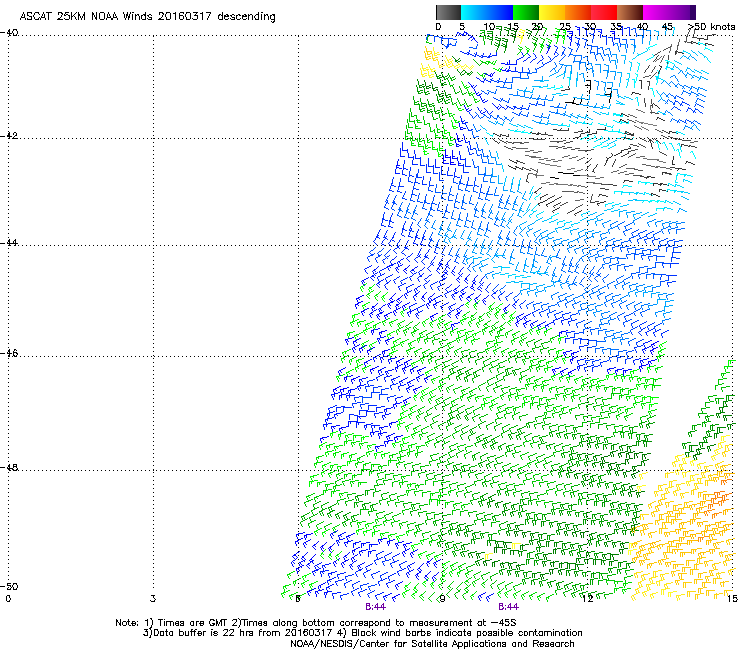Click the 'NOAA/NESDIS/Center for Satellite Applications and Research' credit

432,644
